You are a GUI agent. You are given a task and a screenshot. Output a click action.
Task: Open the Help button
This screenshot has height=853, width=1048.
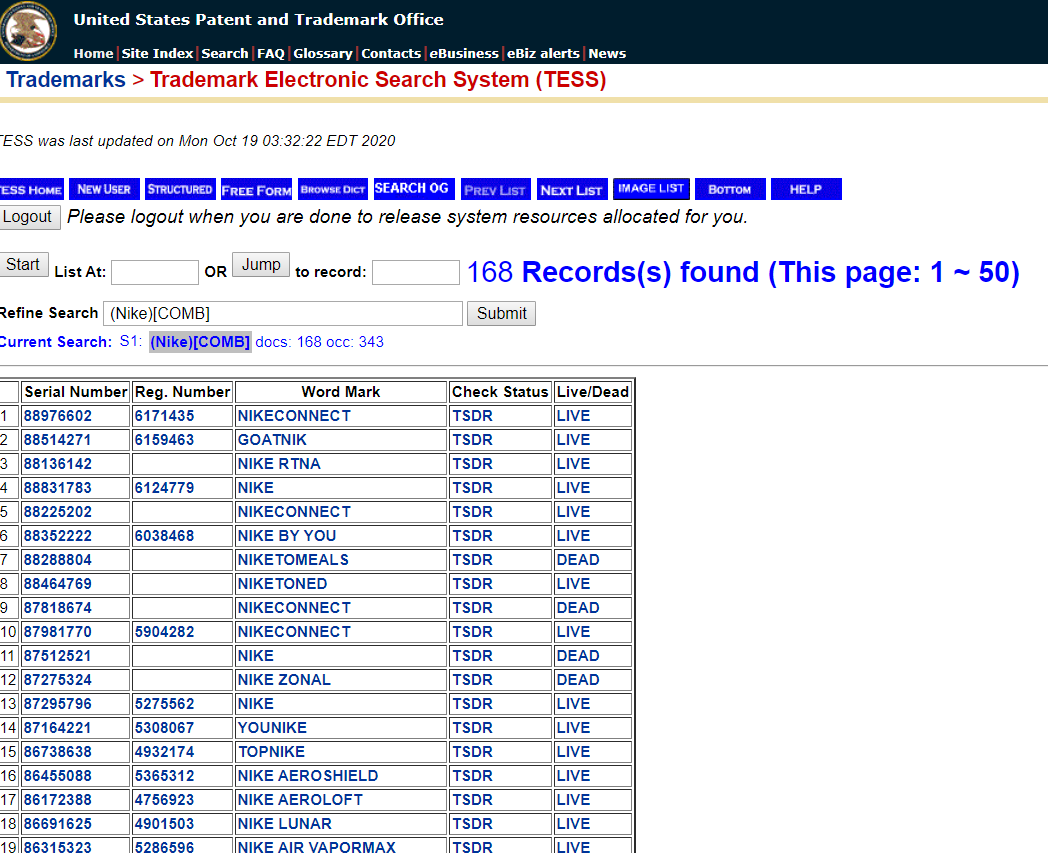pyautogui.click(x=806, y=189)
